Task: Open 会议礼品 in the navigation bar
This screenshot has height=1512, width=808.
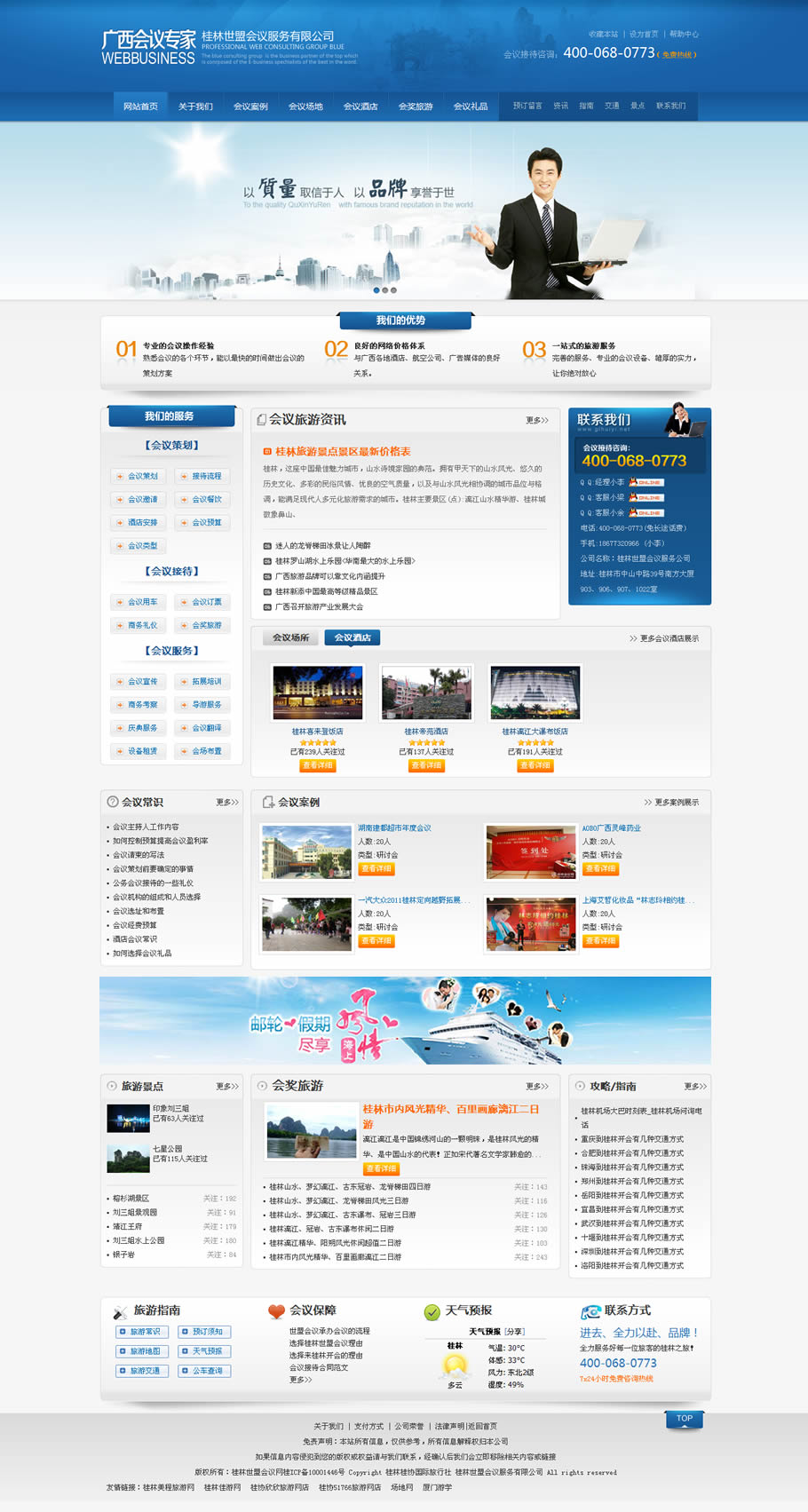Action: click(x=471, y=107)
